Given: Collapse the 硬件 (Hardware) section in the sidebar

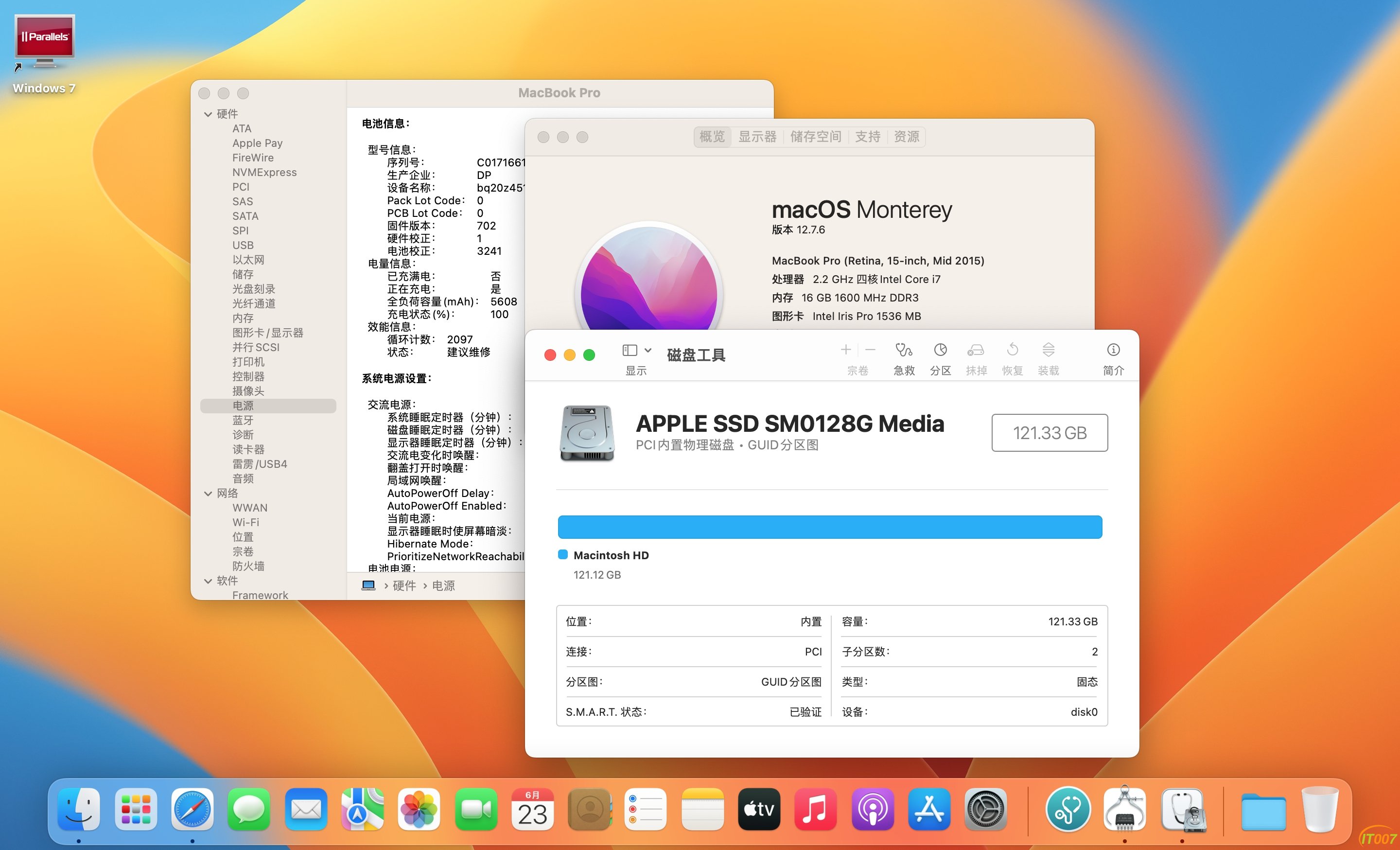Looking at the screenshot, I should point(208,114).
